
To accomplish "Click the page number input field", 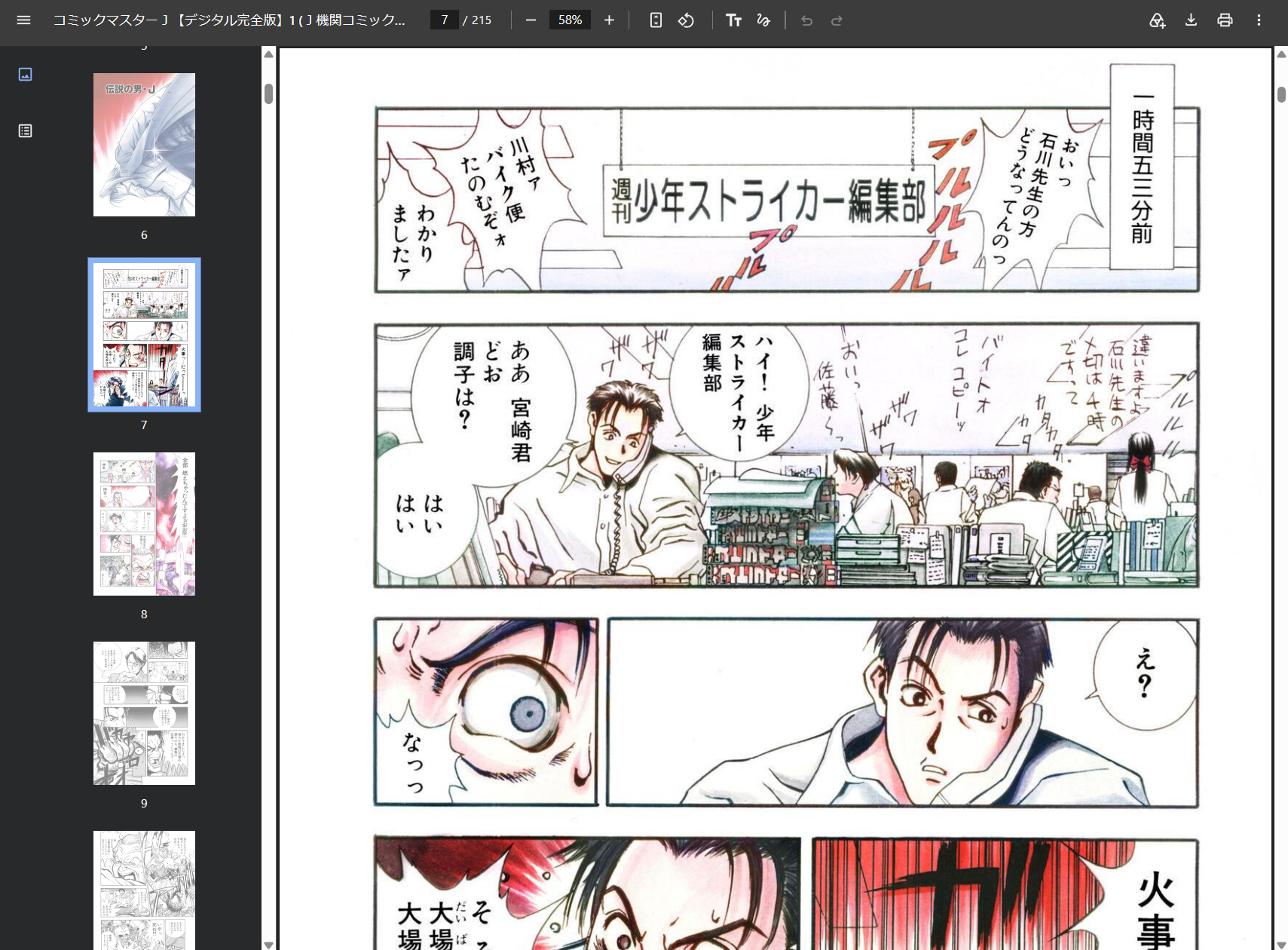I will pyautogui.click(x=445, y=20).
